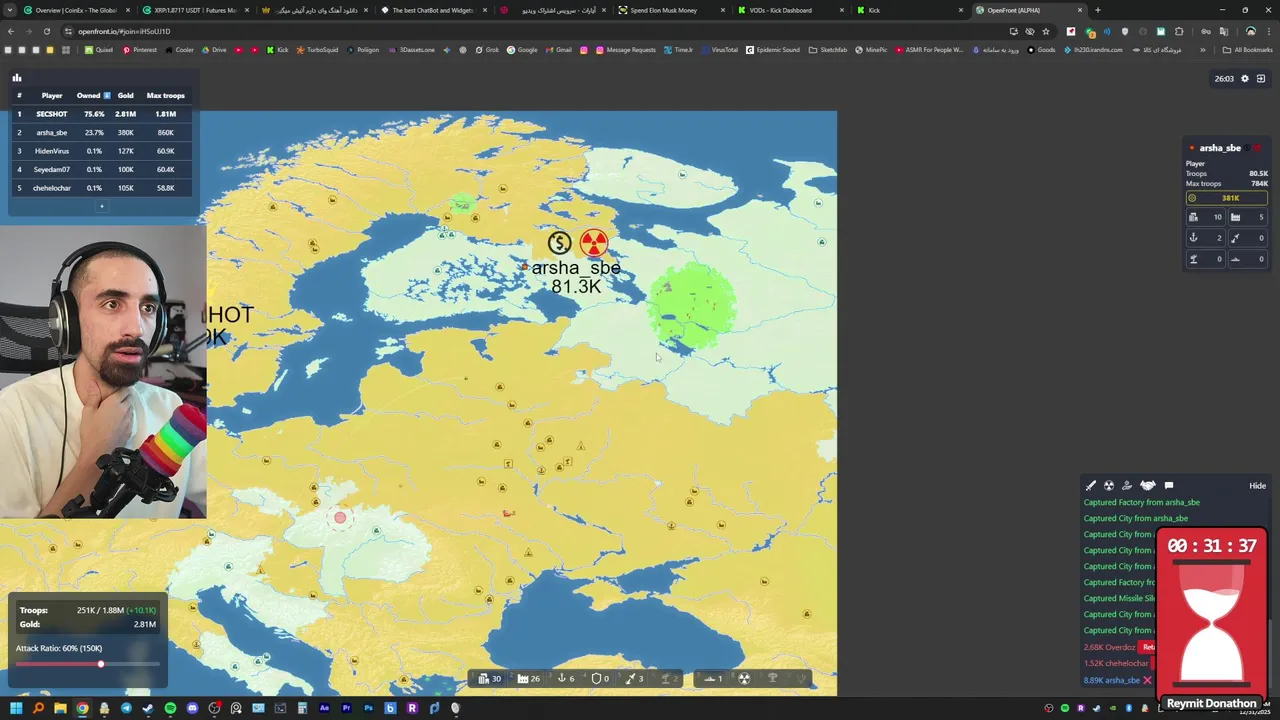The width and height of the screenshot is (1280, 720).
Task: Select chehelochar row in leaderboard
Action: tap(103, 188)
